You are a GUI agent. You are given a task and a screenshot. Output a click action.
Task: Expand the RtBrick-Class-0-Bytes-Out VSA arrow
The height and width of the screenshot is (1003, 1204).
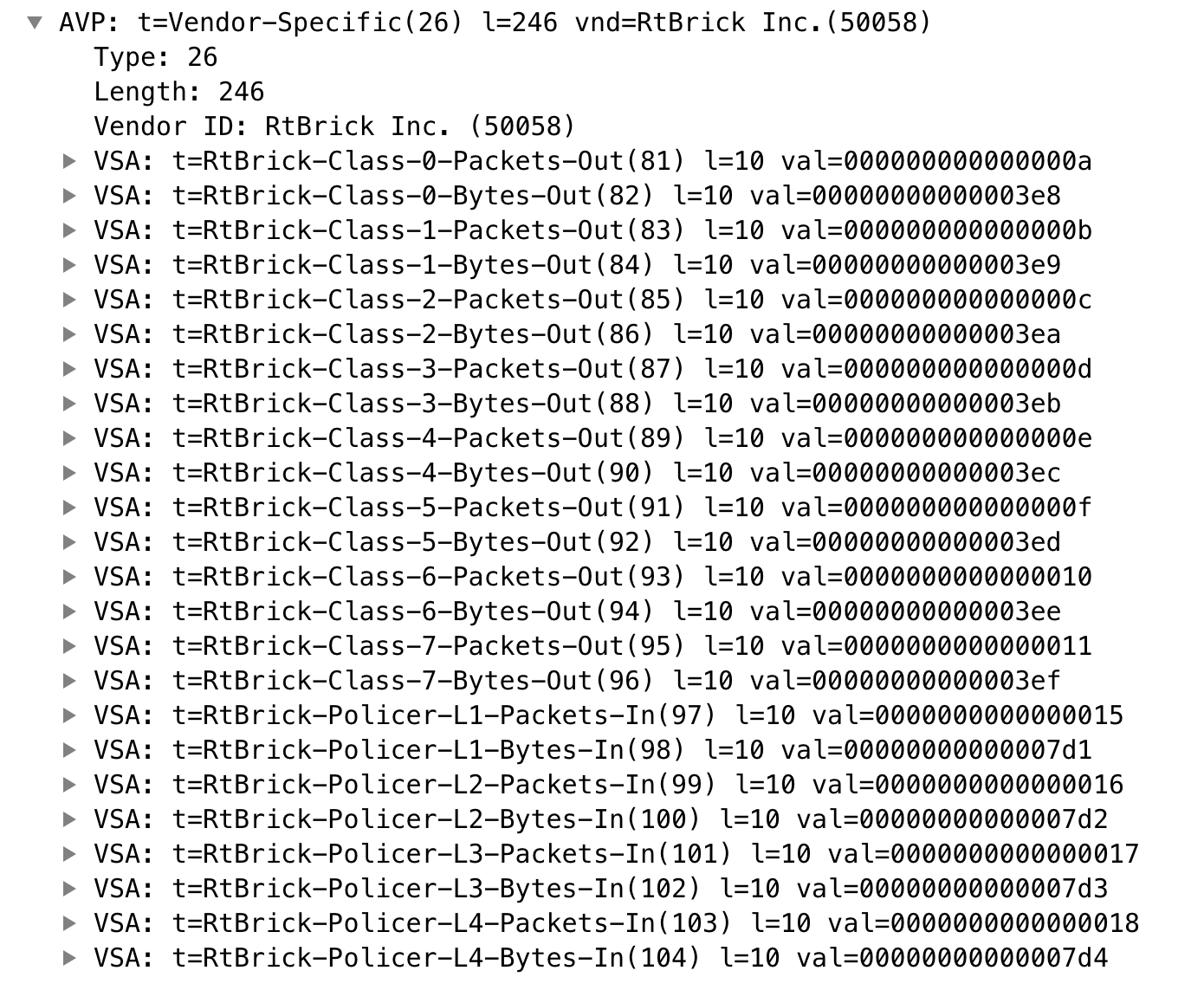(x=69, y=196)
